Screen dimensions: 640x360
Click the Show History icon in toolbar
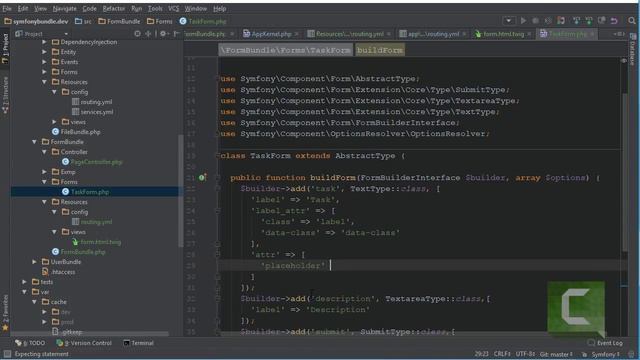pos(602,21)
